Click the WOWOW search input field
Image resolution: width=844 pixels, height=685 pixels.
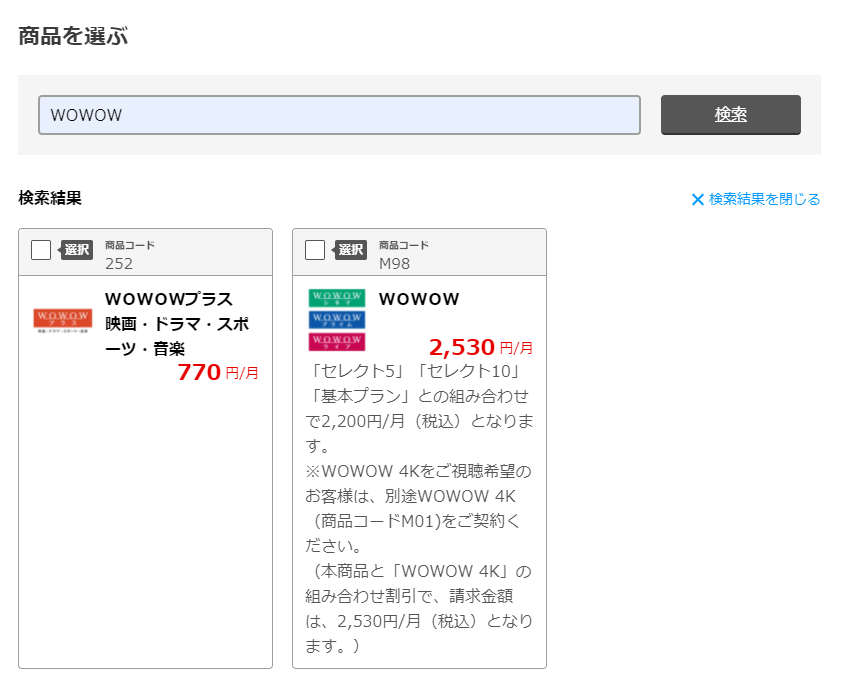(x=339, y=115)
